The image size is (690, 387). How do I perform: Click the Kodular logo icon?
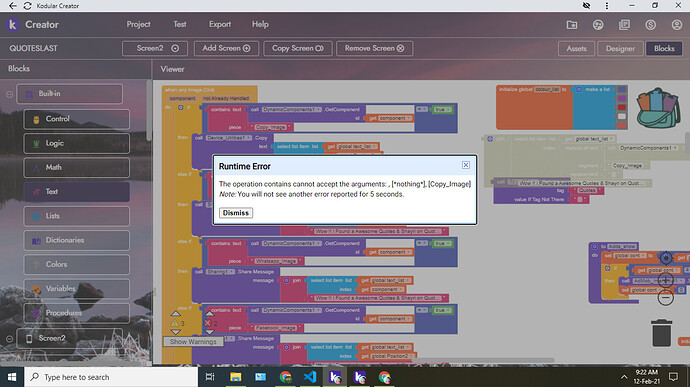pos(13,25)
